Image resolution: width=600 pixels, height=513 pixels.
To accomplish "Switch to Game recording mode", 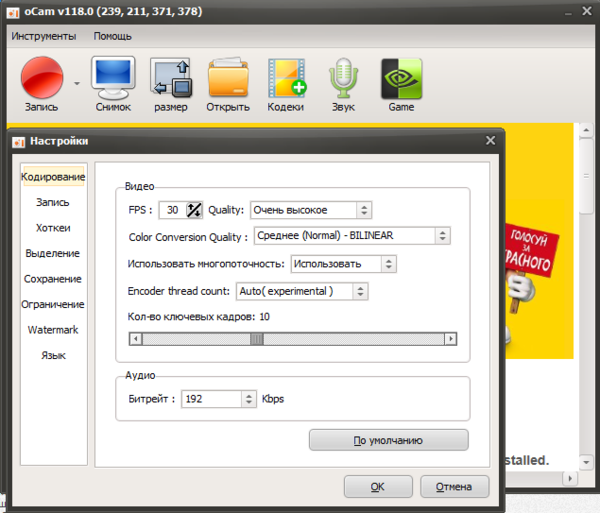I will [401, 84].
